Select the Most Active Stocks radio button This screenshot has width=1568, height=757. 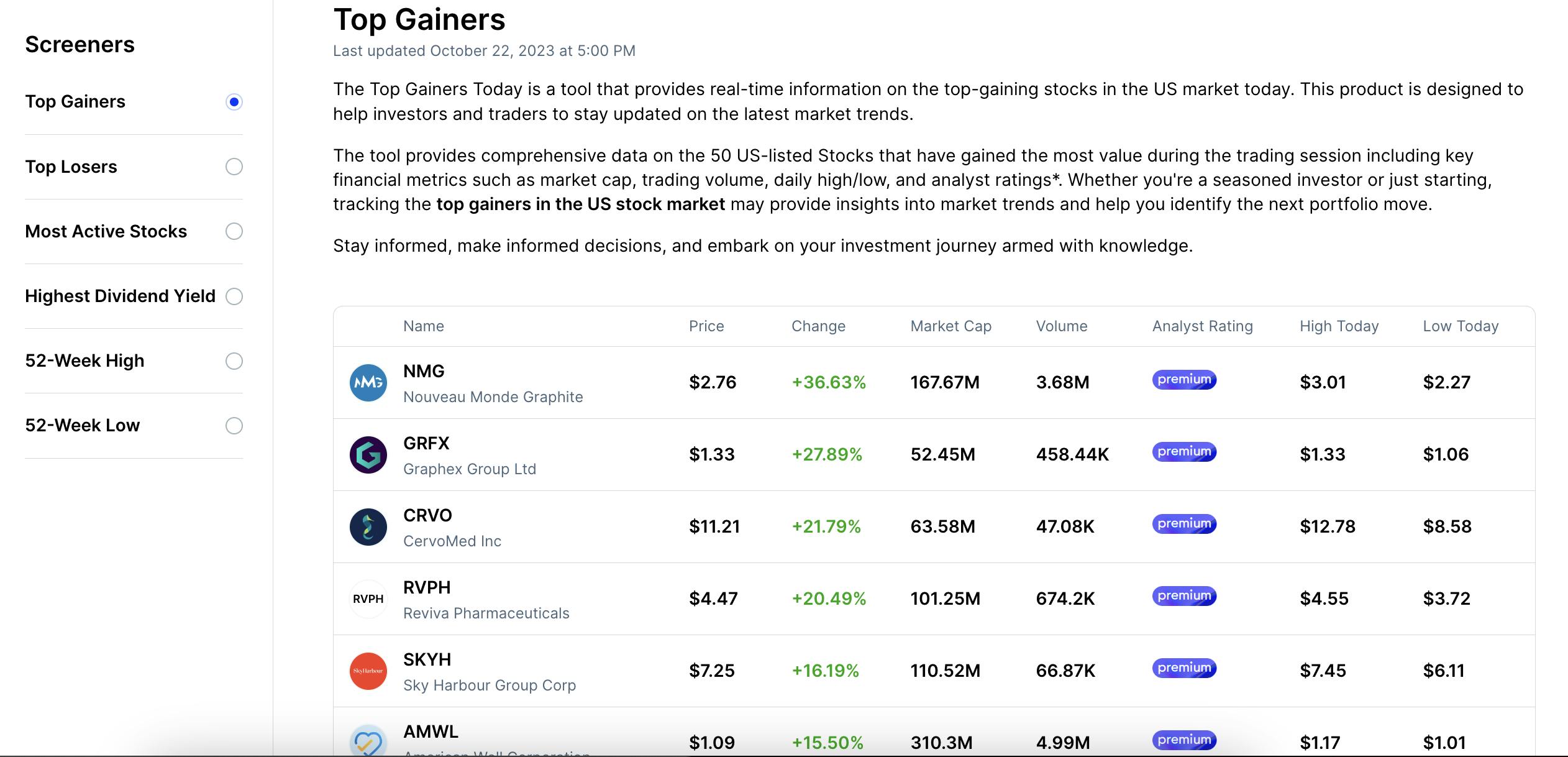[x=234, y=231]
